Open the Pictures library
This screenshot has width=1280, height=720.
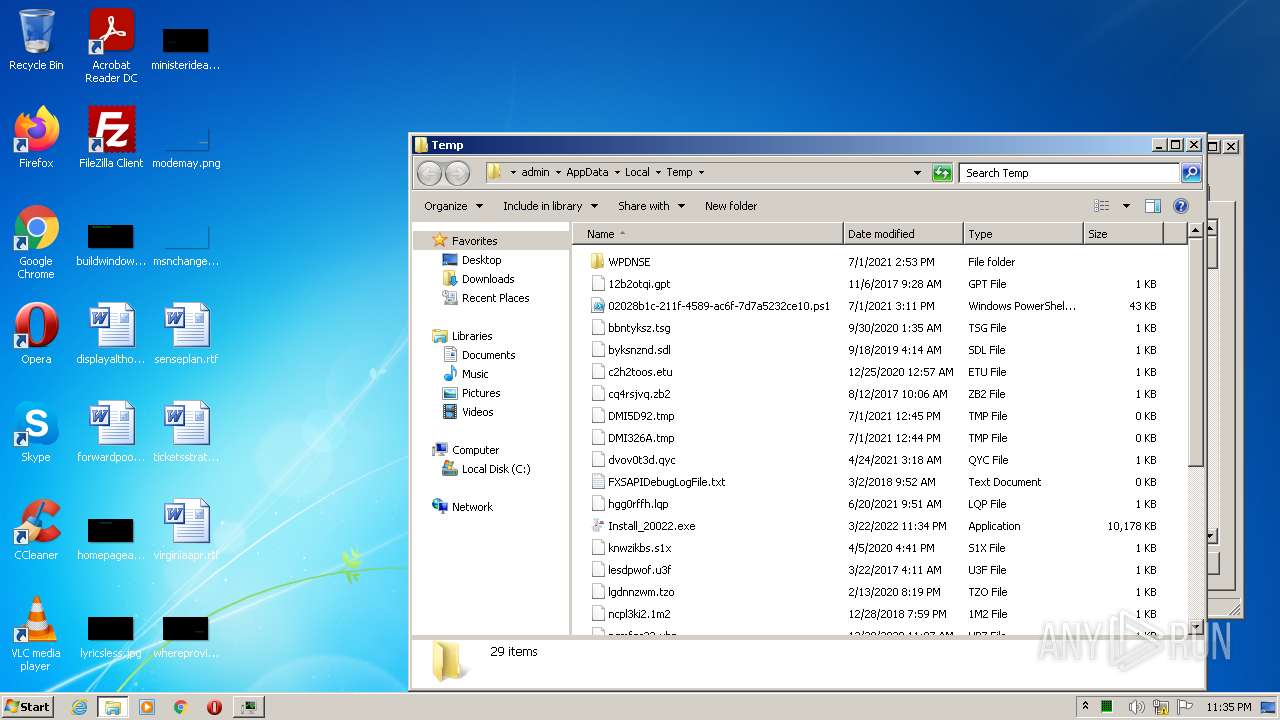pos(481,393)
